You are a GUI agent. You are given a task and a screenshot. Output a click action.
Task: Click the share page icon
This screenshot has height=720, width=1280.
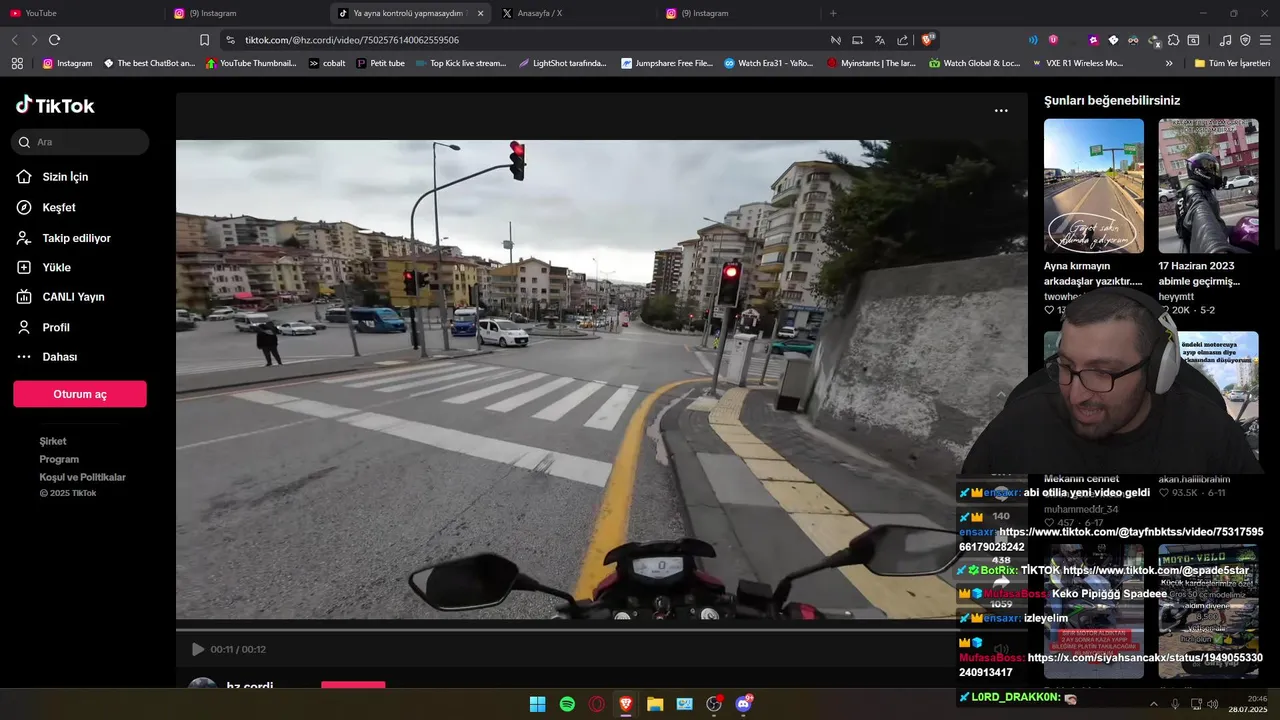(902, 40)
